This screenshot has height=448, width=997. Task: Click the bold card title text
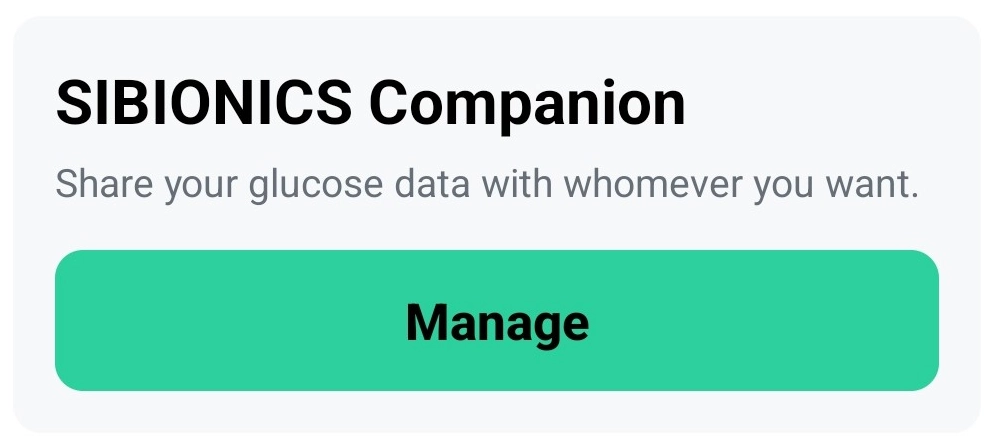[x=370, y=102]
